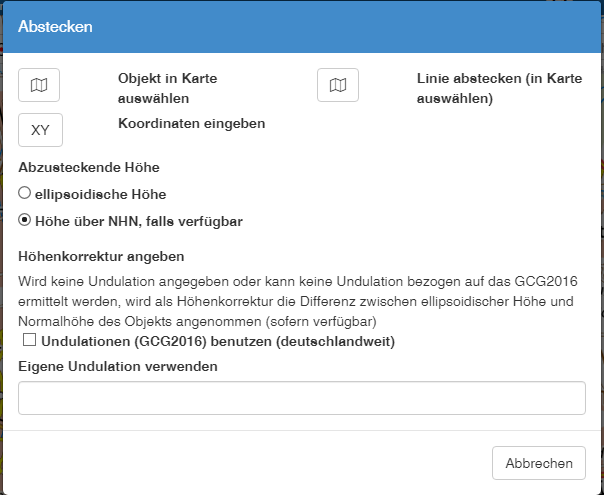The height and width of the screenshot is (495, 604).
Task: Click the Abstecken dialog title
Action: (55, 27)
